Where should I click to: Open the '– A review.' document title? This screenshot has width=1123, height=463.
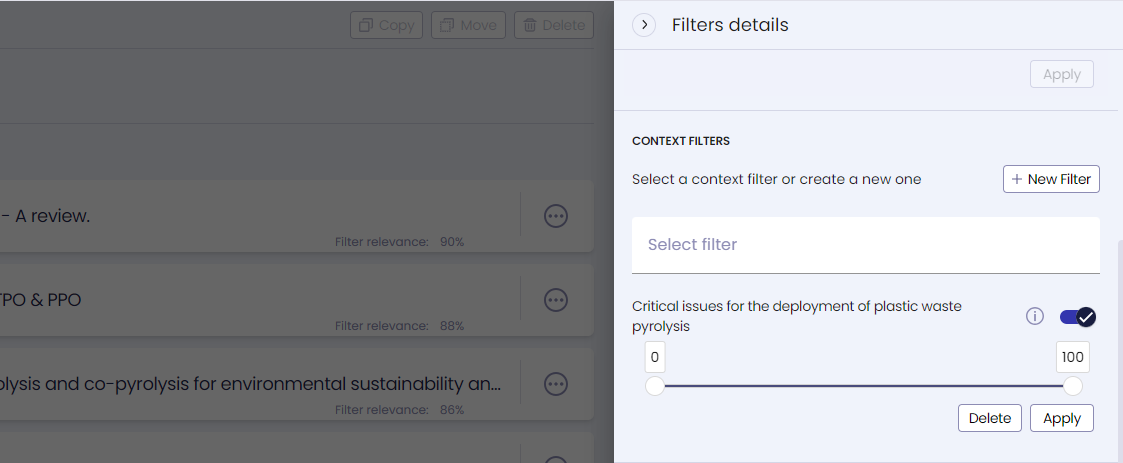(50, 215)
